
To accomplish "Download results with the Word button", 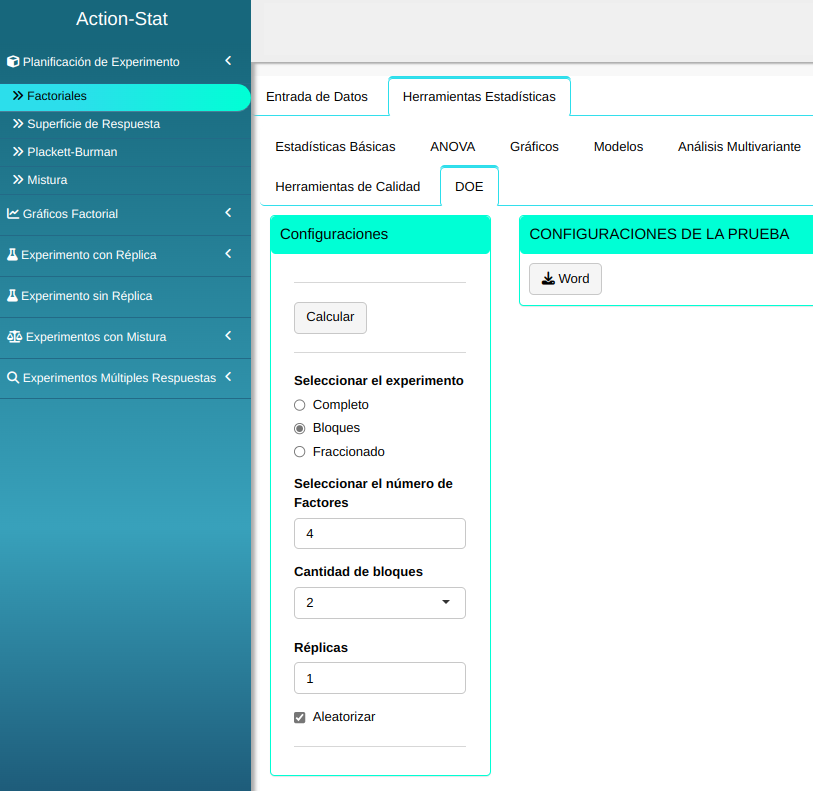I will click(x=565, y=279).
